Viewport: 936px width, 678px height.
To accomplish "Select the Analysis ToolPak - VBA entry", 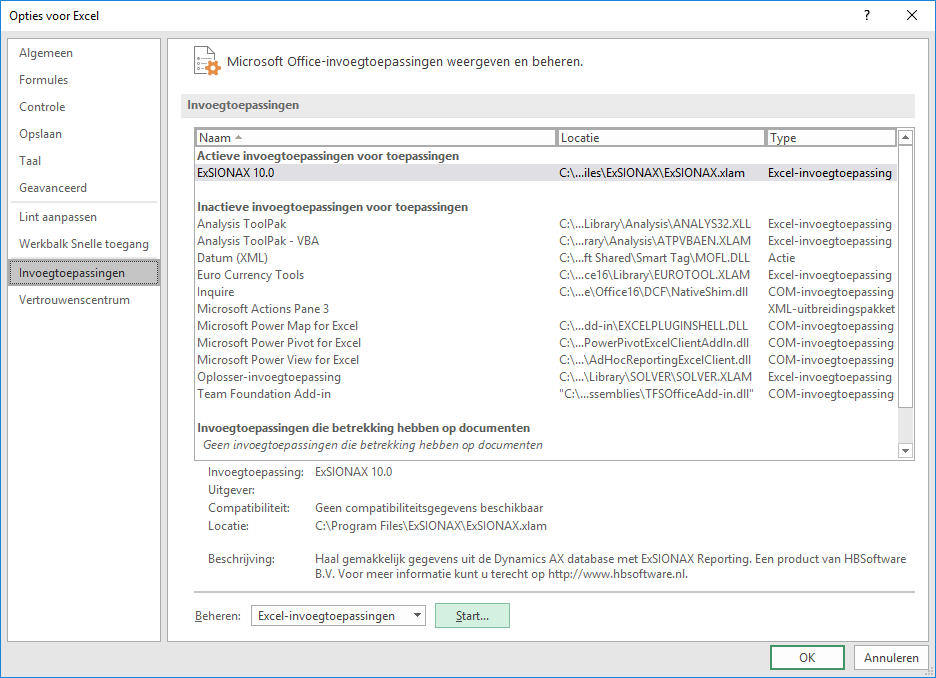I will click(x=546, y=241).
